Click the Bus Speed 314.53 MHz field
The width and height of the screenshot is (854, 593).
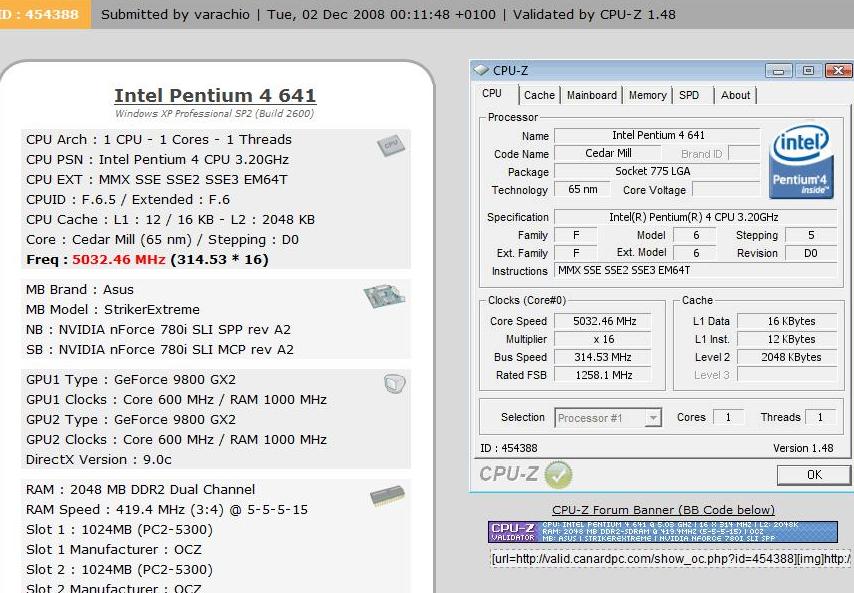pos(602,357)
